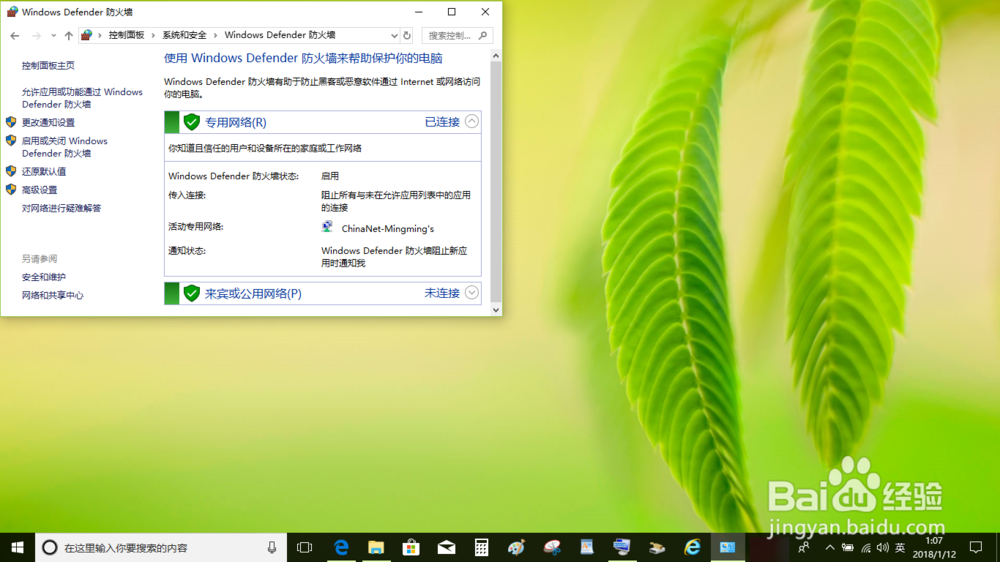Click the volume speaker icon
This screenshot has width=1000, height=562.
883,547
